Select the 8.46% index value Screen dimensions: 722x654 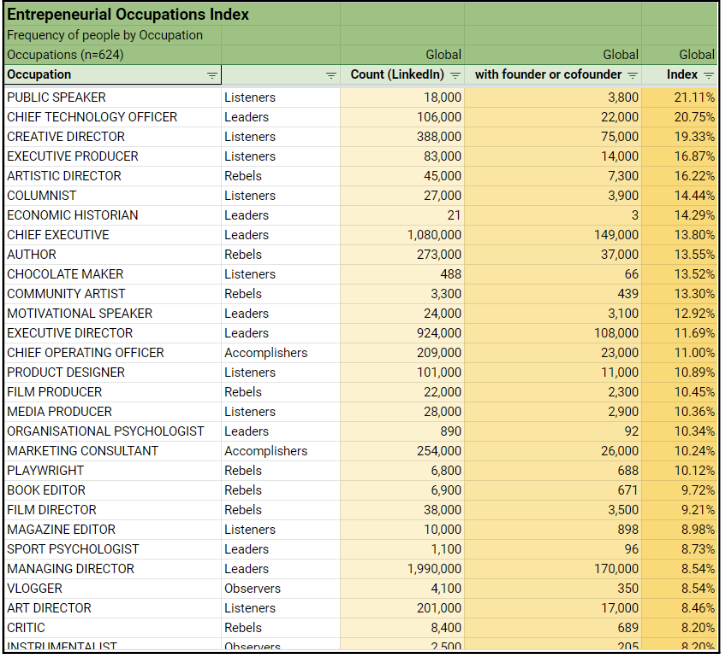click(679, 608)
